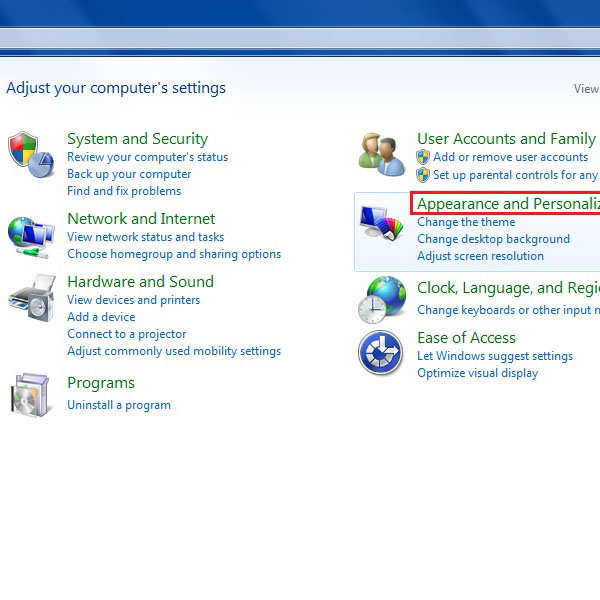Screen dimensions: 600x600
Task: Open Set up parental controls link
Action: [x=516, y=175]
